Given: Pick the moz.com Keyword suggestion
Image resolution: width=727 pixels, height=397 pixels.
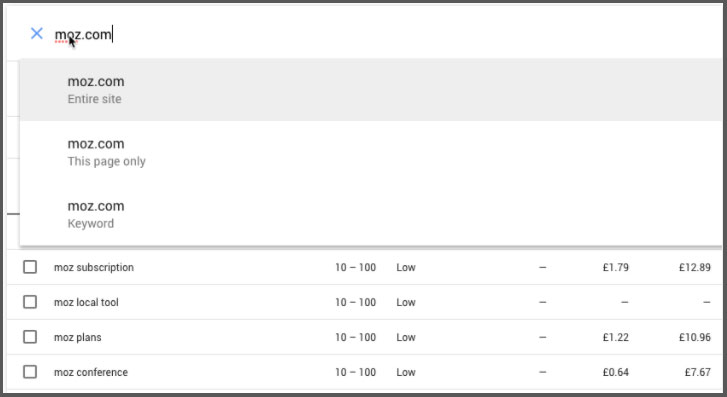Looking at the screenshot, I should 371,214.
